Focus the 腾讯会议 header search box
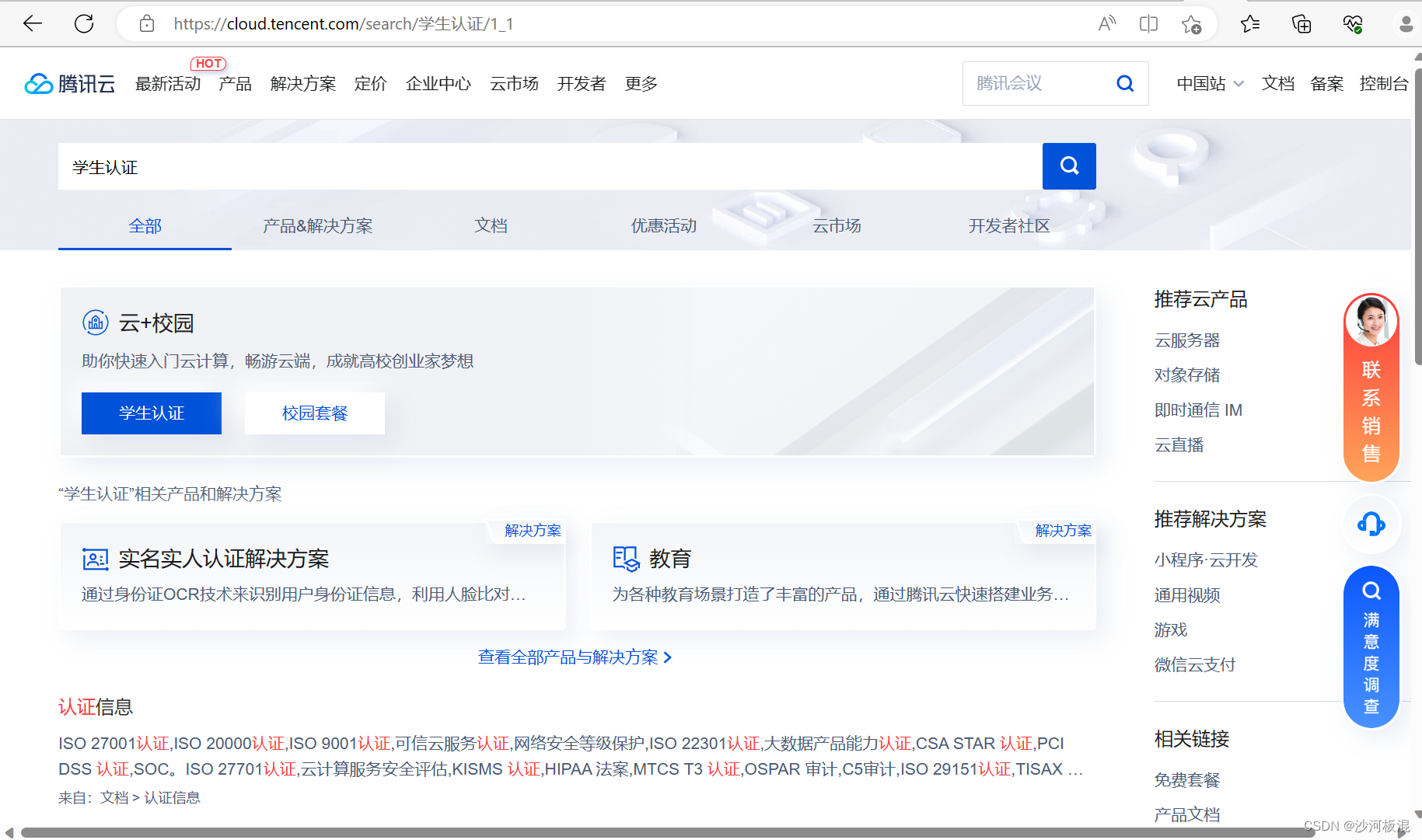This screenshot has width=1422, height=840. click(1038, 83)
